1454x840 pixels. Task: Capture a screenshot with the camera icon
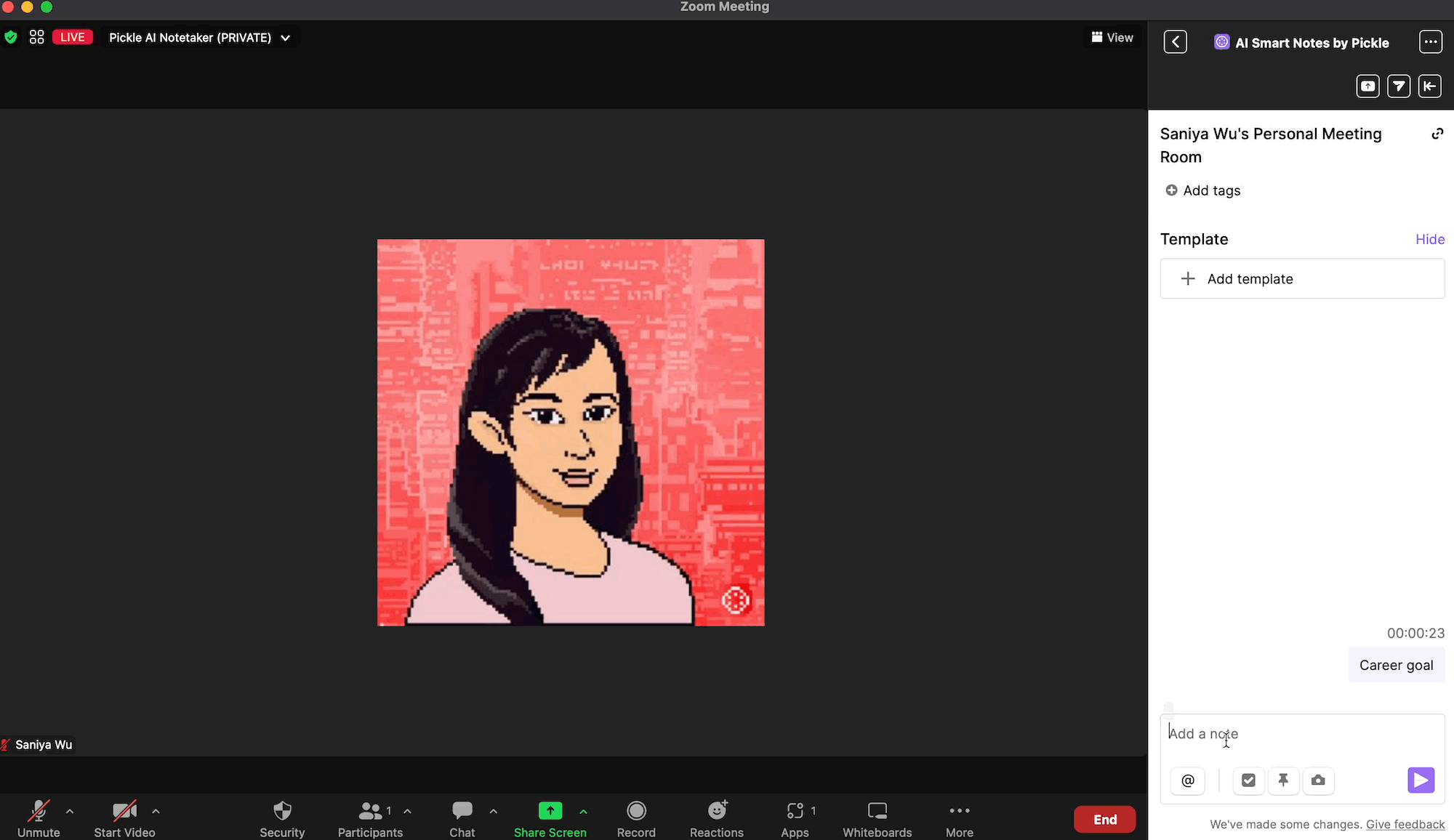pos(1318,780)
